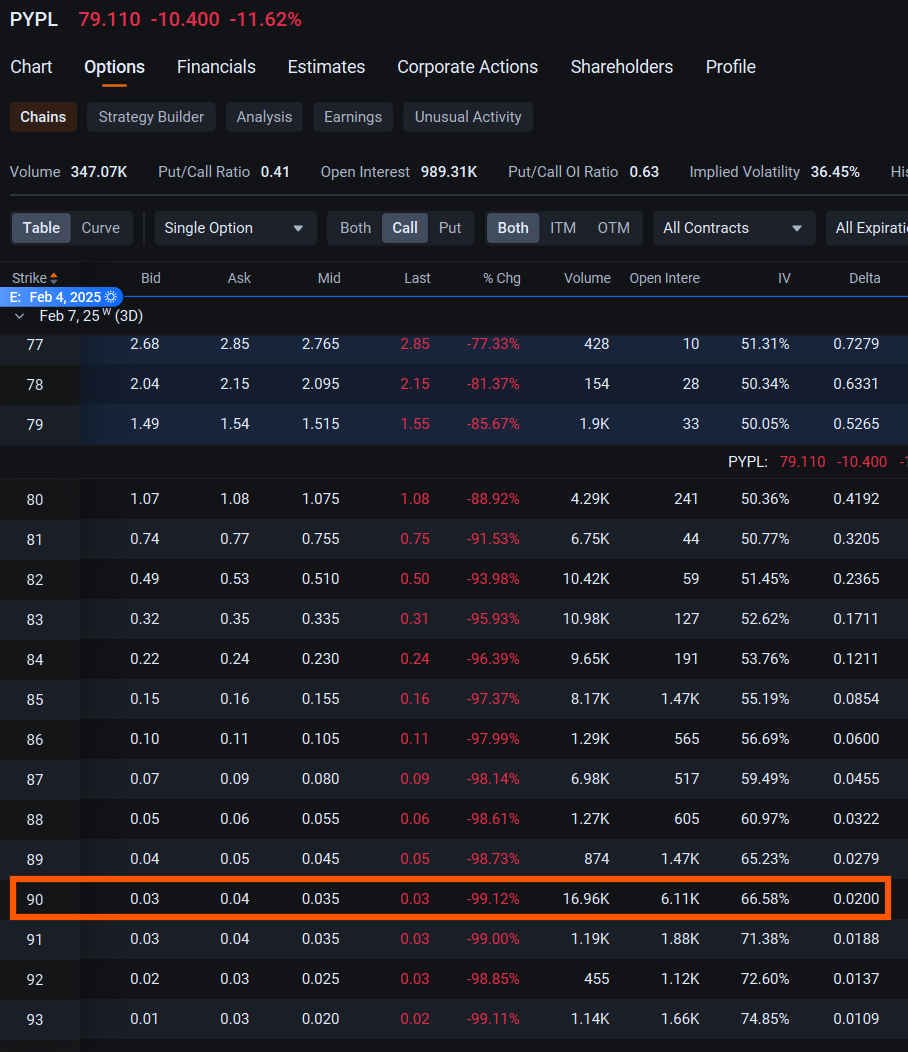Click the Volume 347.07K stat
This screenshot has width=908, height=1052.
tap(68, 172)
